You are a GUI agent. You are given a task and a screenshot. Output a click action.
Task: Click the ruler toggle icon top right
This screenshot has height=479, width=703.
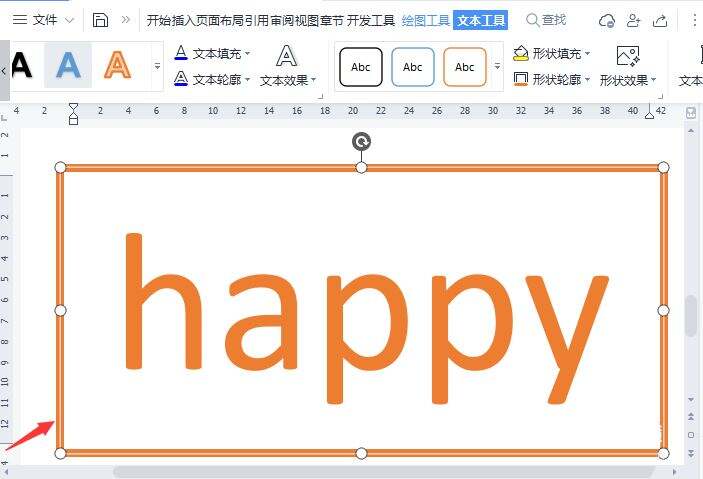click(x=691, y=113)
